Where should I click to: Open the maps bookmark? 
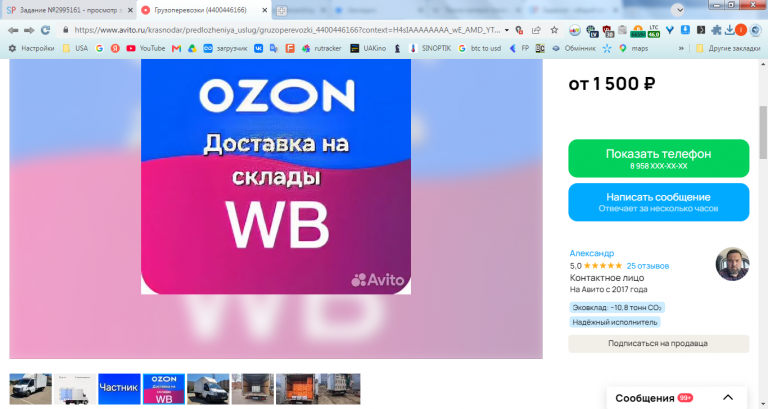(633, 48)
